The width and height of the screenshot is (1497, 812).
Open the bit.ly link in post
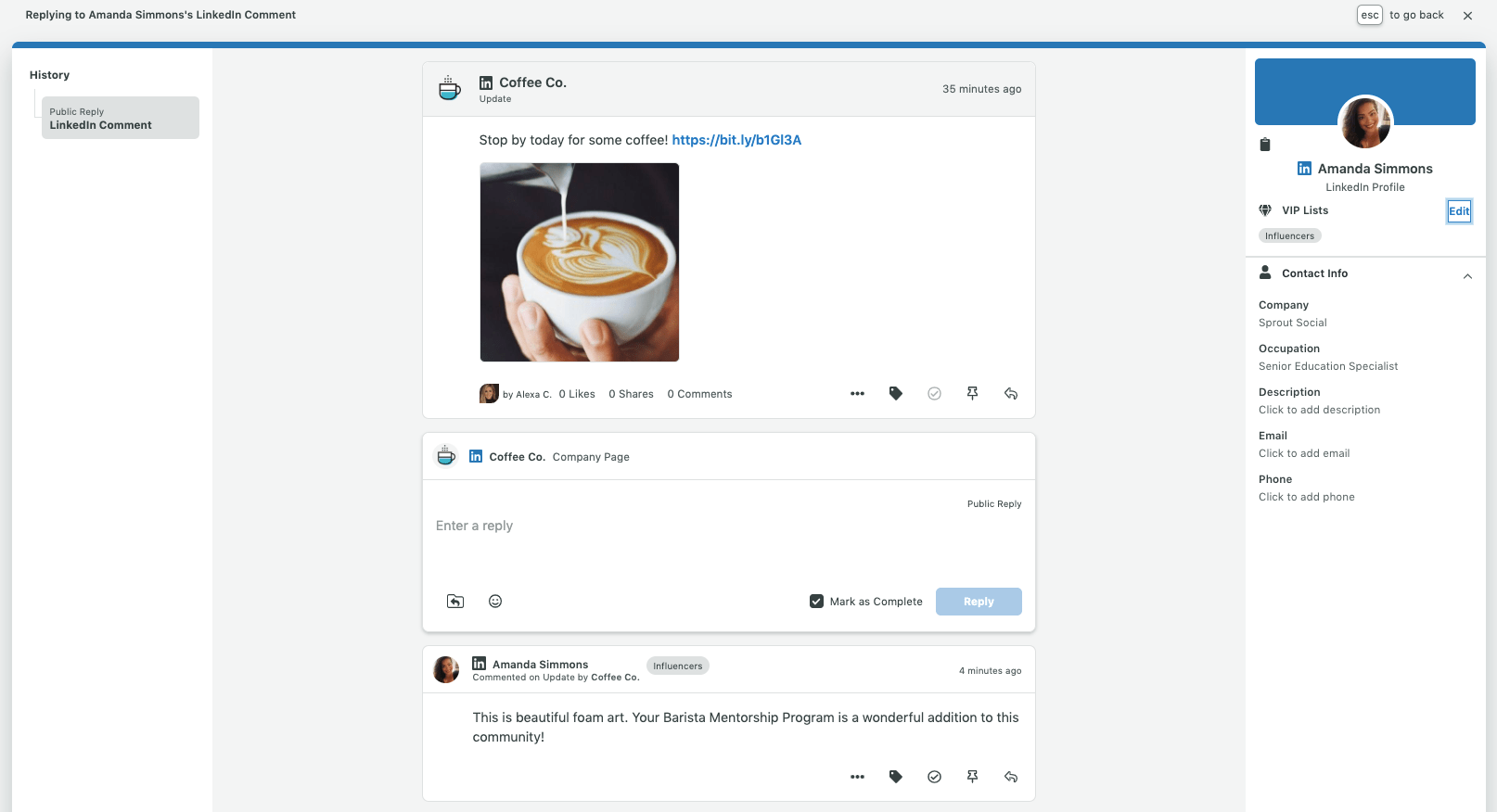[x=736, y=140]
